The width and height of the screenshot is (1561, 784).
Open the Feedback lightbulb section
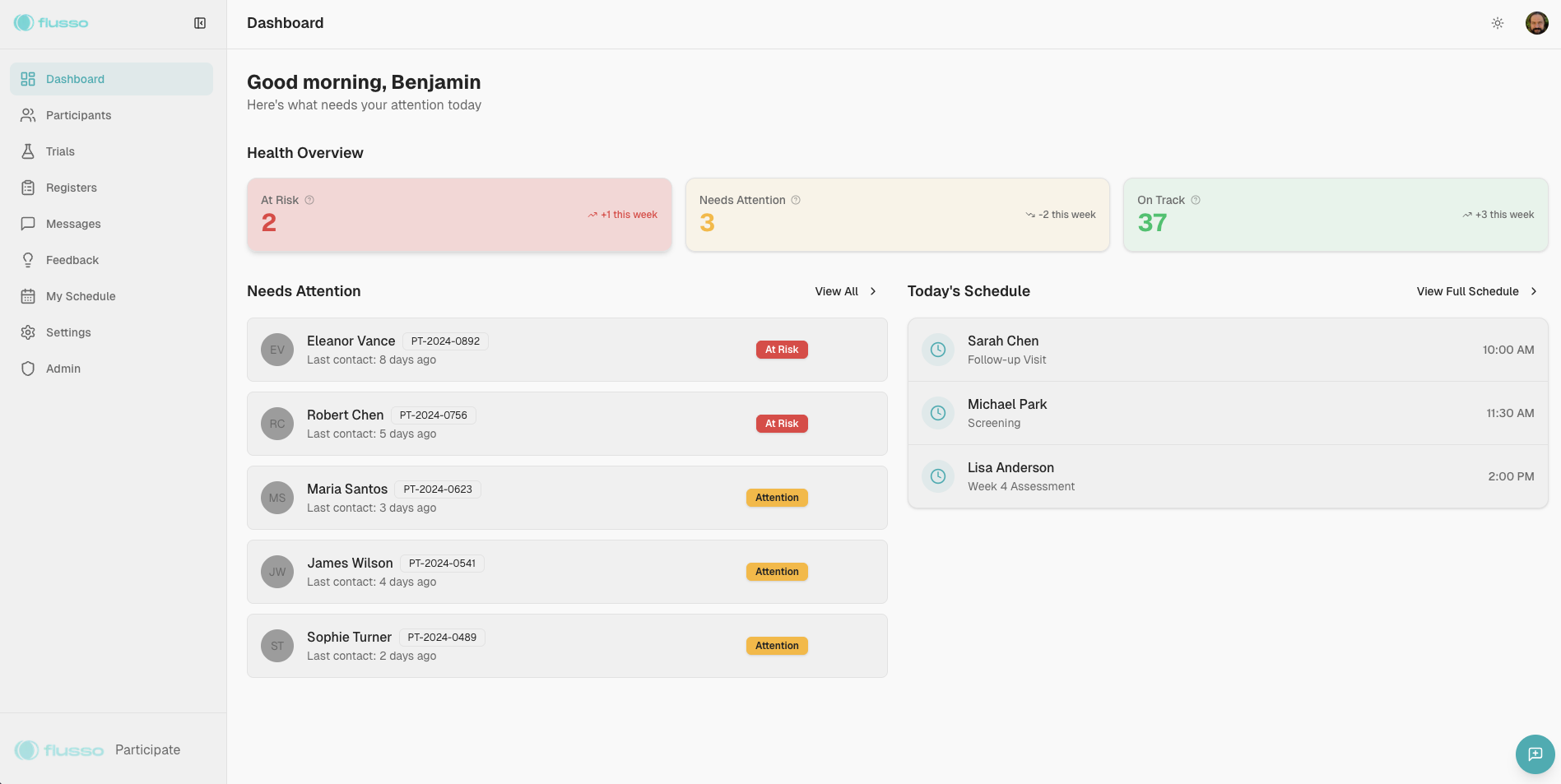pyautogui.click(x=72, y=259)
